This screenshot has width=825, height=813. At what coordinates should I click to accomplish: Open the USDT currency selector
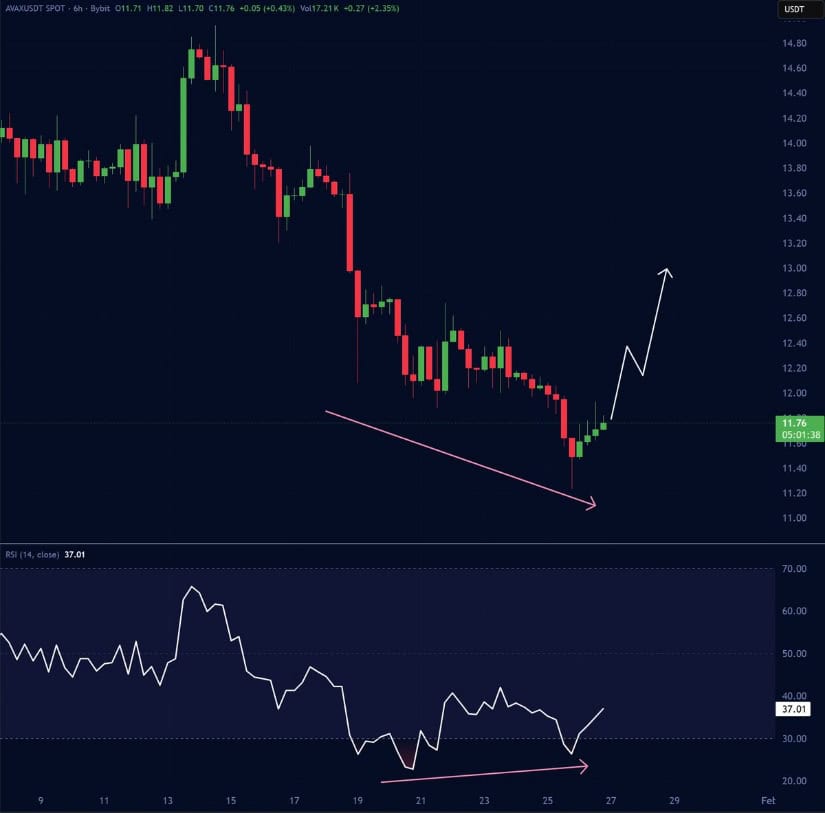[x=793, y=10]
